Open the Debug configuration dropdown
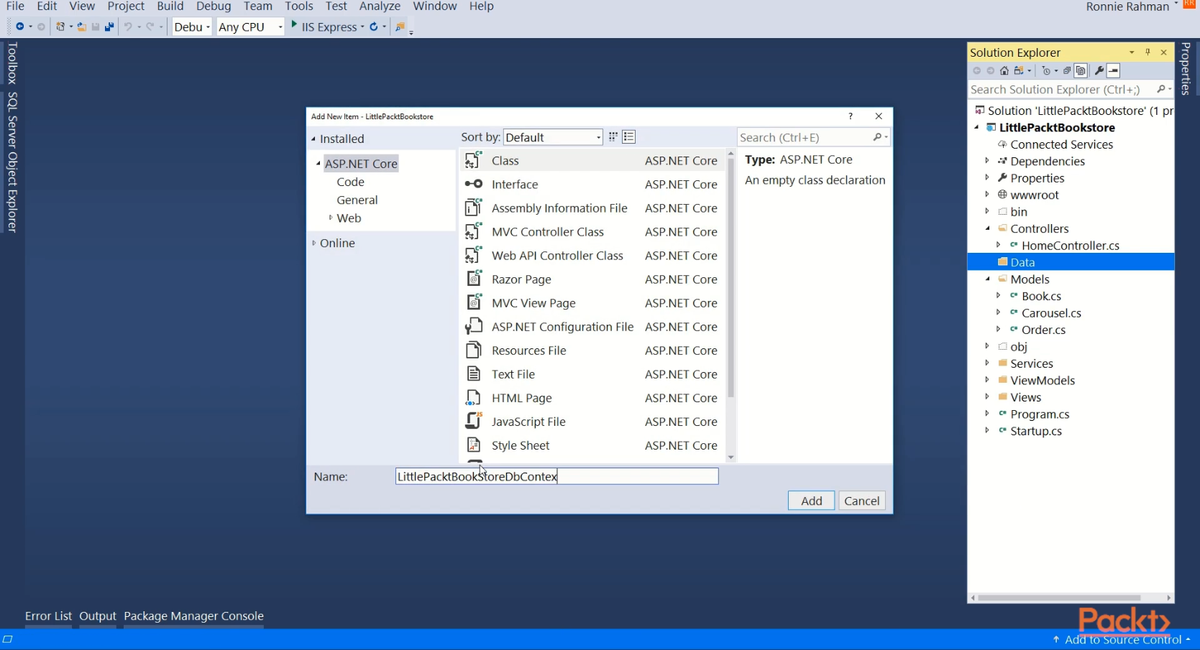 (191, 27)
